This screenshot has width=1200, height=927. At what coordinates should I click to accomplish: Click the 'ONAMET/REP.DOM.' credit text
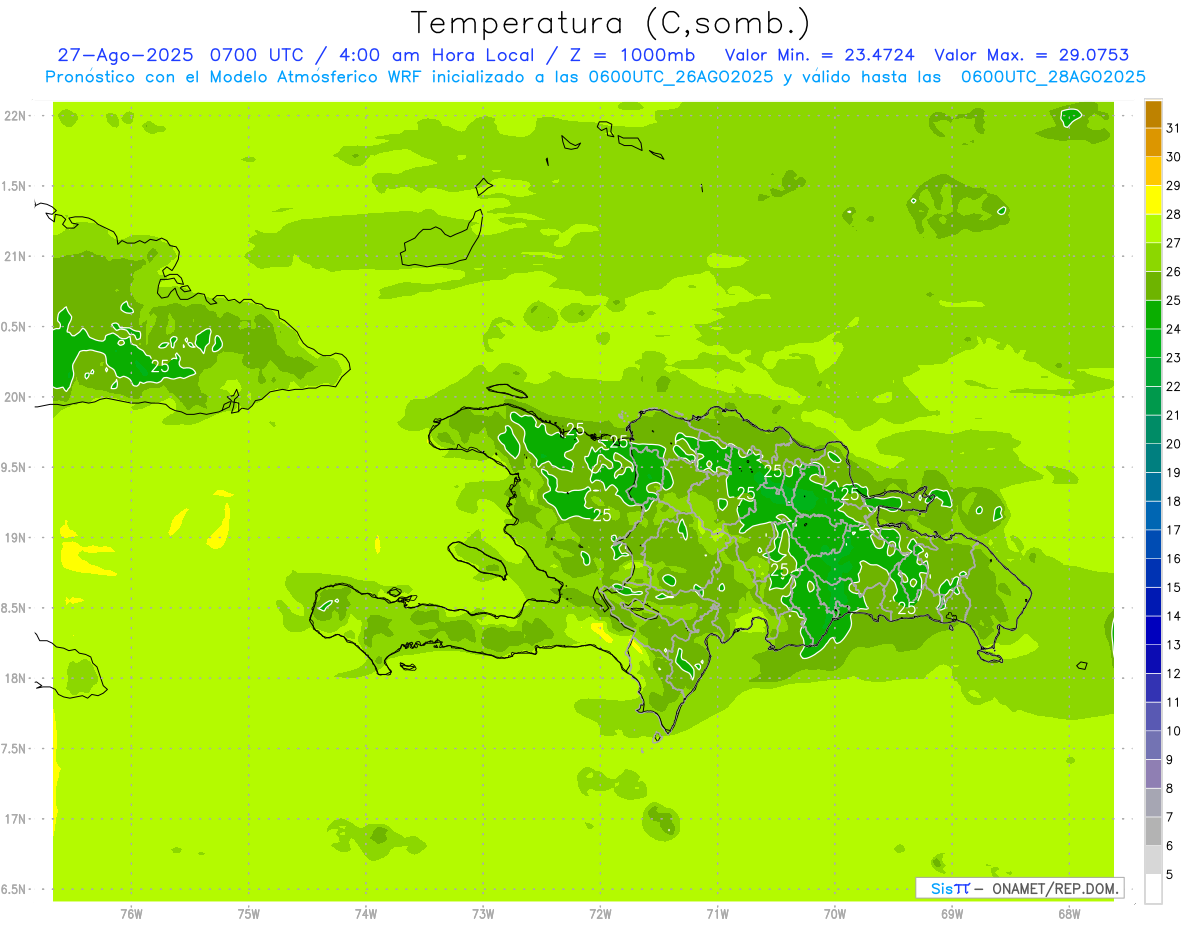point(1055,888)
